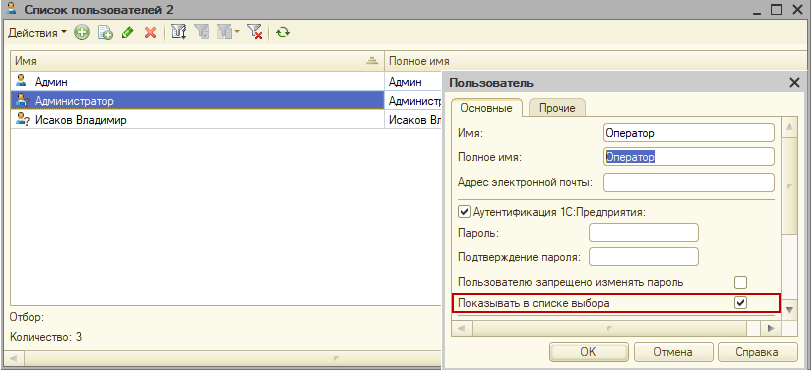The image size is (811, 370).
Task: Click the OK button
Action: tap(588, 352)
